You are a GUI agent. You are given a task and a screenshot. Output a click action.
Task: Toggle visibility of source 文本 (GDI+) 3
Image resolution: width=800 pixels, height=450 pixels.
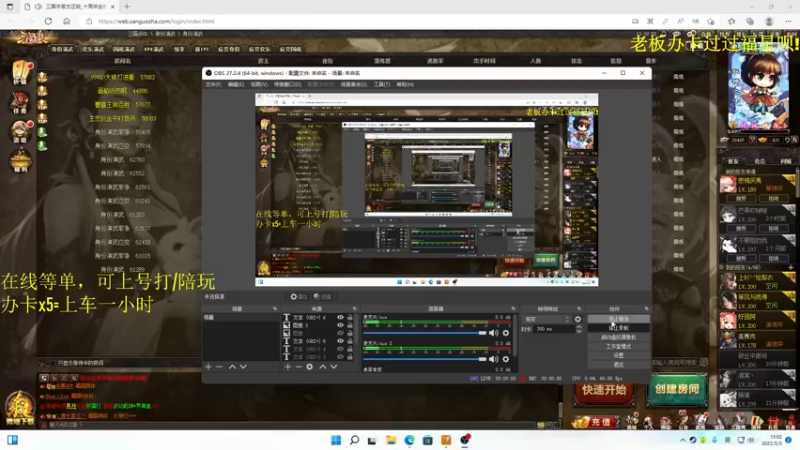[x=340, y=357]
